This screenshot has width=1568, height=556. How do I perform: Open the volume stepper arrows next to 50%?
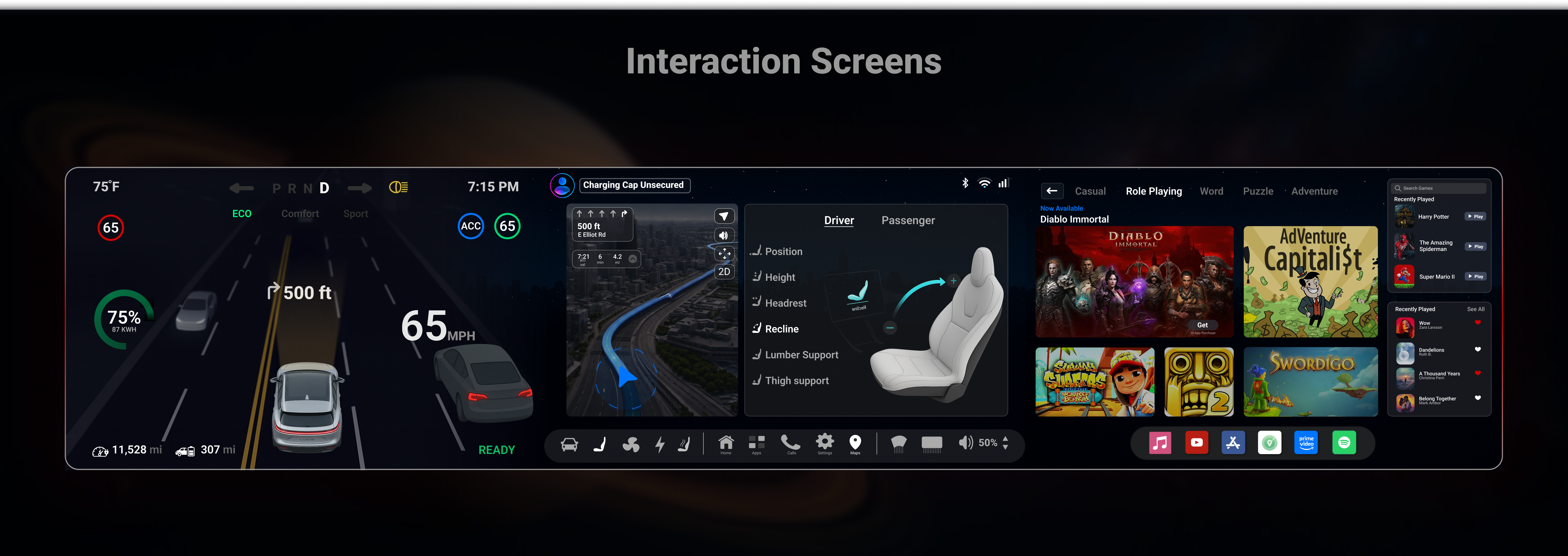[x=1006, y=442]
